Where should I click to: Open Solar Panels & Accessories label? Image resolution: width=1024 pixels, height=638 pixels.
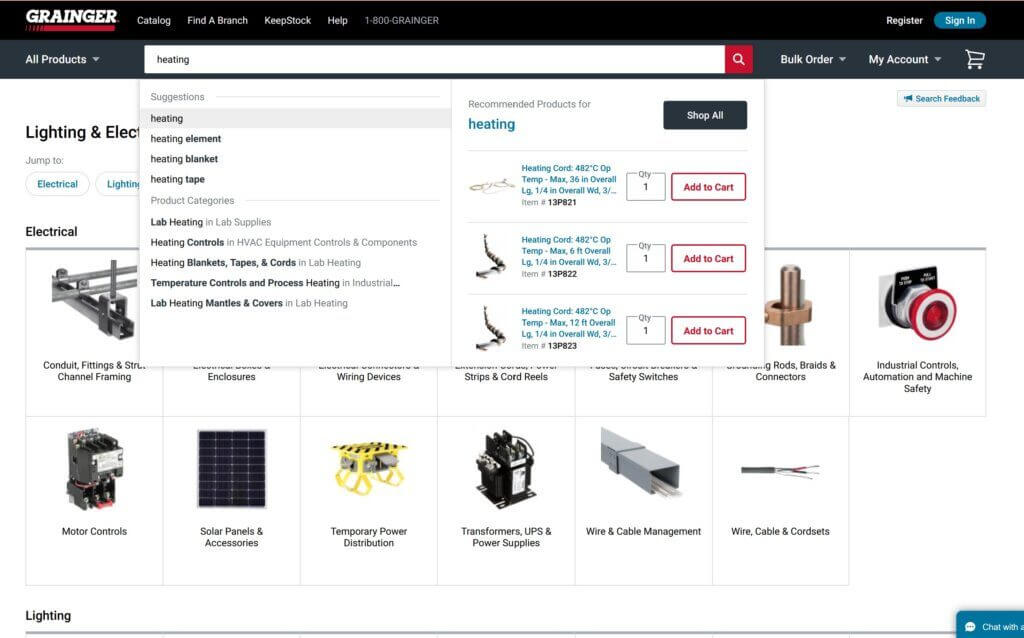click(232, 537)
